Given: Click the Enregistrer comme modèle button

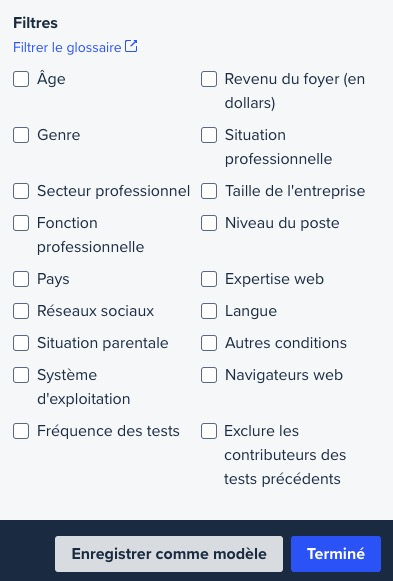Looking at the screenshot, I should tap(169, 554).
